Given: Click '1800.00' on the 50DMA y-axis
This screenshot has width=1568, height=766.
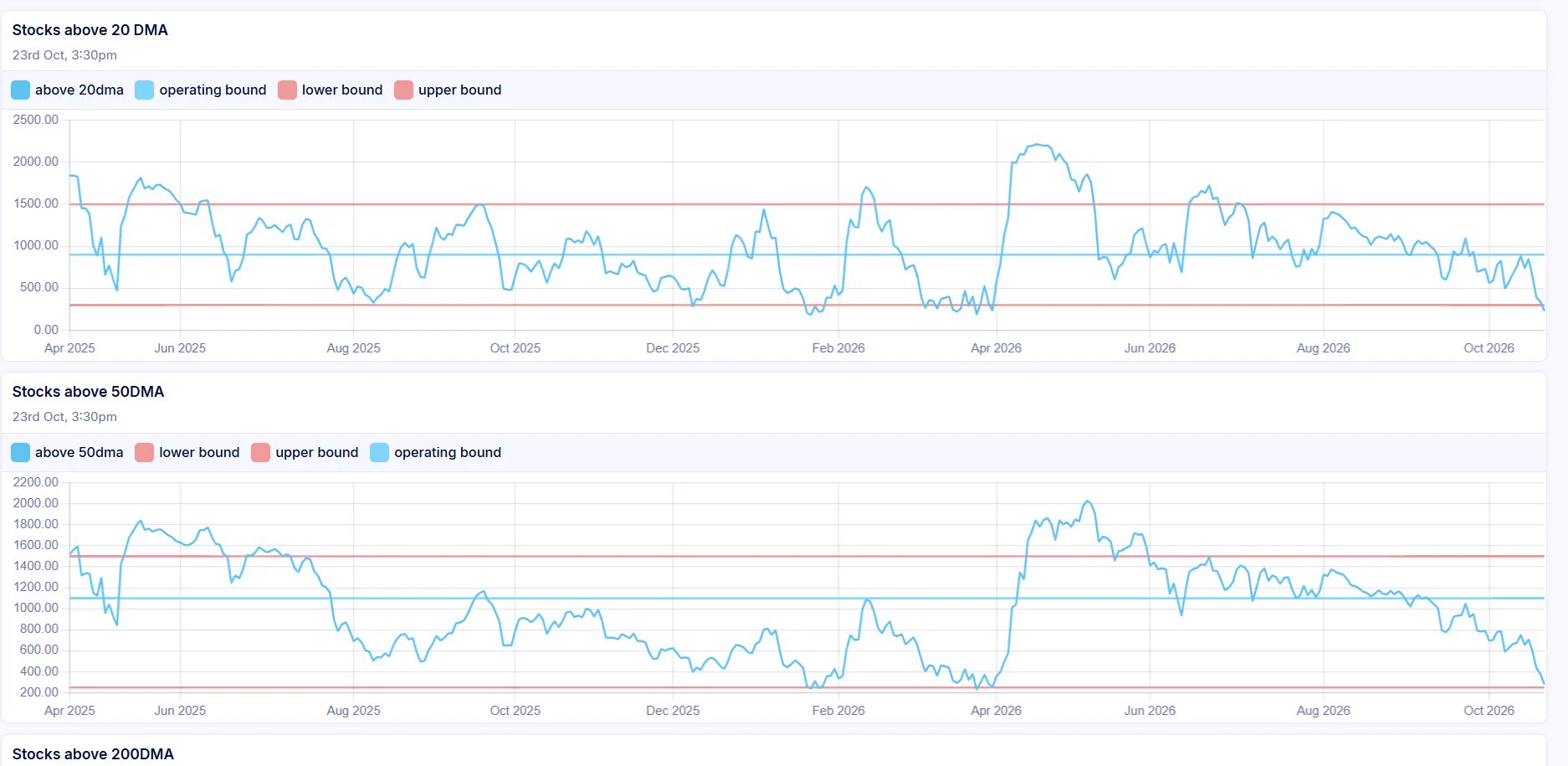Looking at the screenshot, I should (x=36, y=524).
